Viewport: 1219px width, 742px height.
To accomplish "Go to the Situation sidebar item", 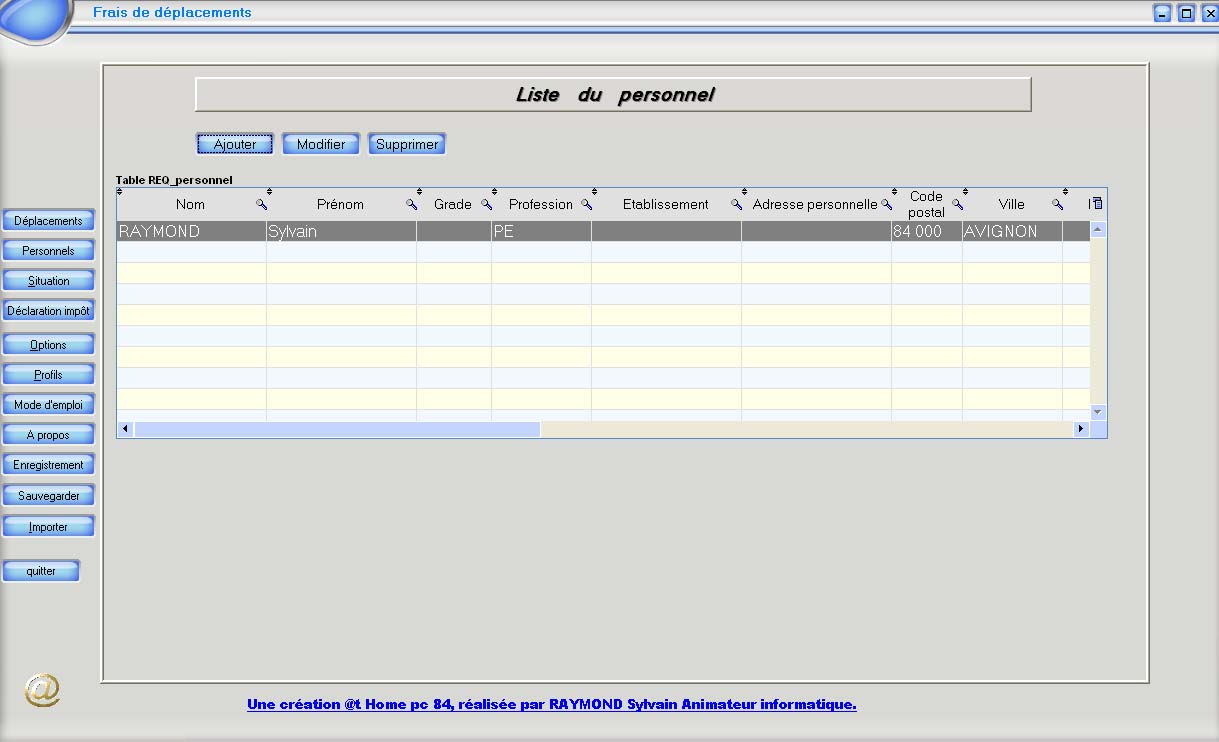I will [x=48, y=281].
